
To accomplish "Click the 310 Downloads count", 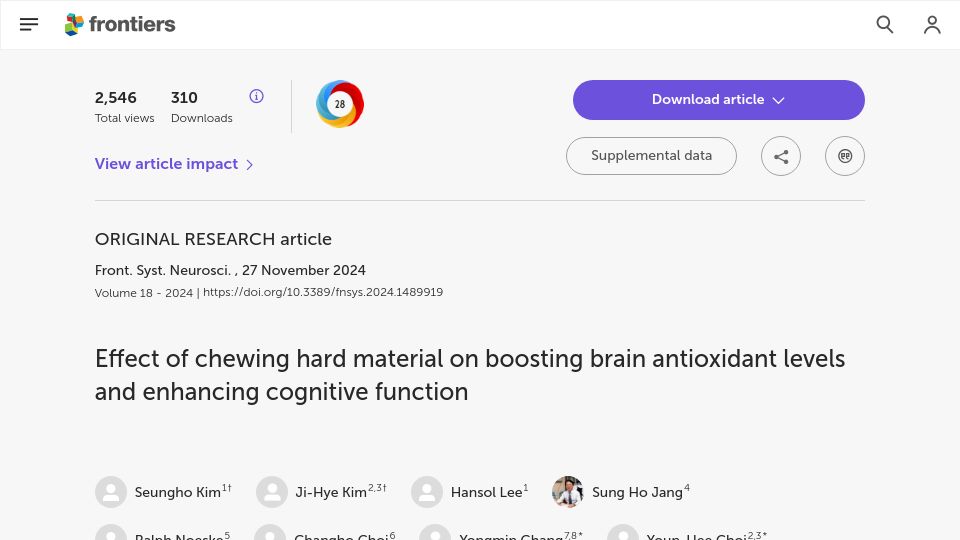I will pos(184,98).
